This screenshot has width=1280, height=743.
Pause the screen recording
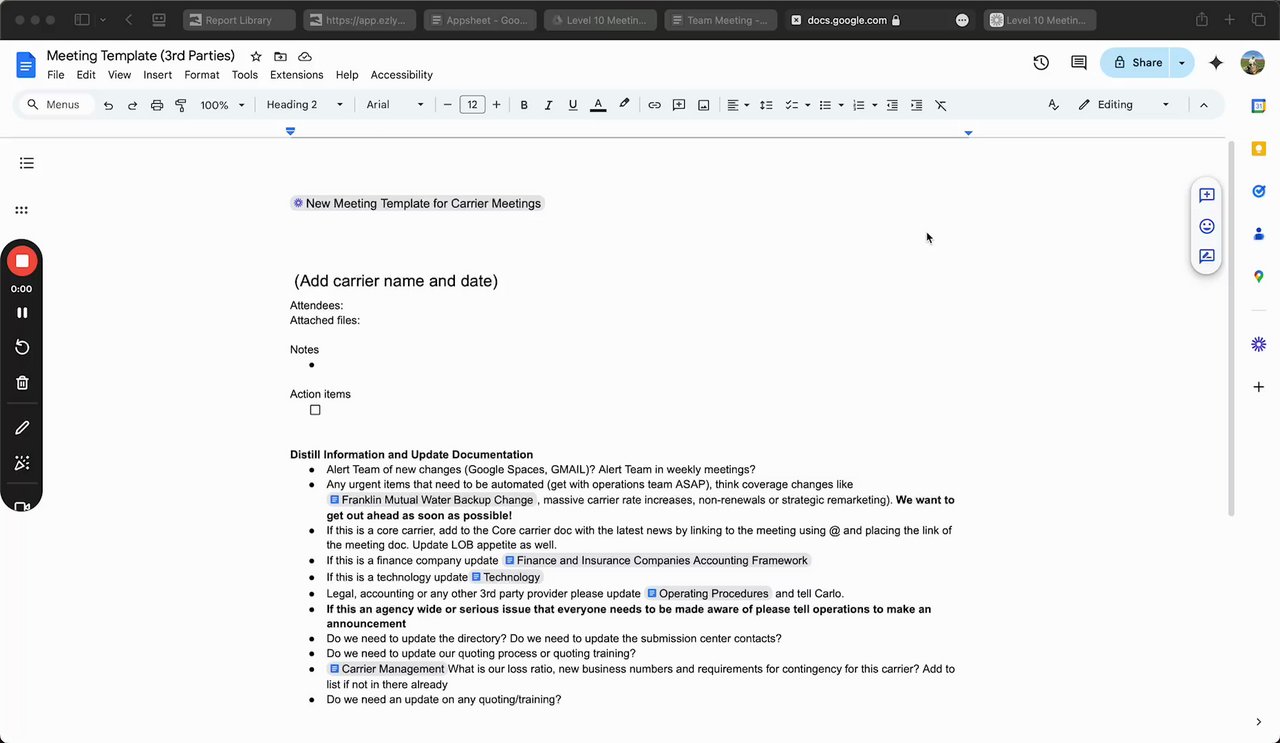point(22,313)
